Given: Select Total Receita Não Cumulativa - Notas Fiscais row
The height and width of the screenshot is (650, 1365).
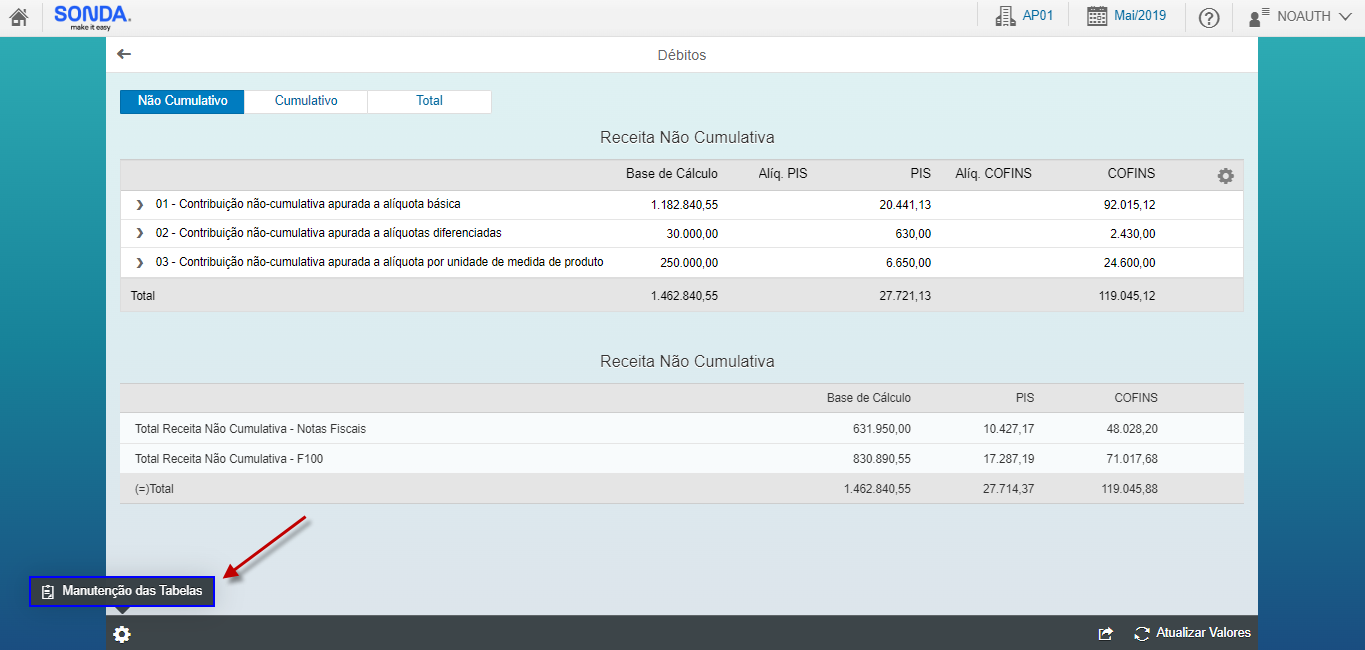Looking at the screenshot, I should [x=250, y=429].
